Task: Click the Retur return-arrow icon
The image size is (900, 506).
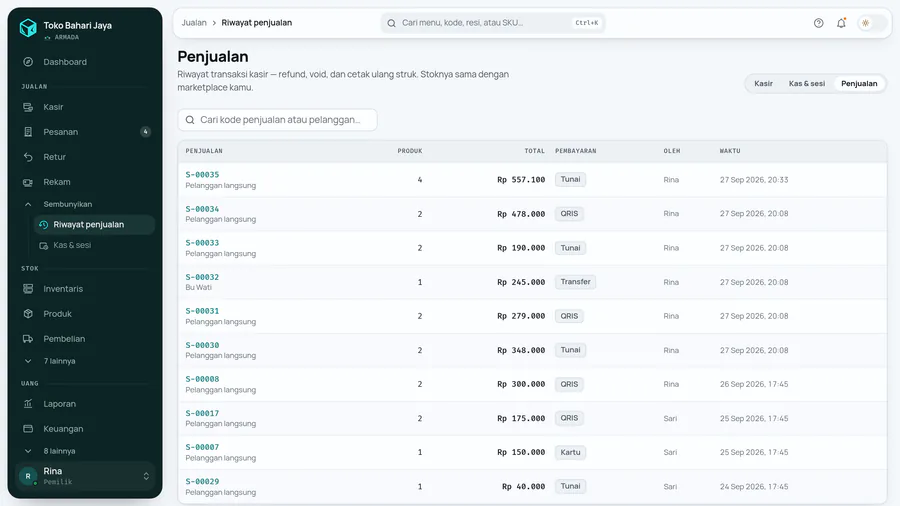Action: point(28,157)
